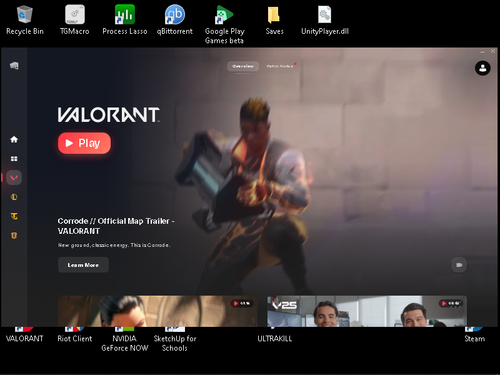Select the qBittorrent desktop icon

point(175,20)
